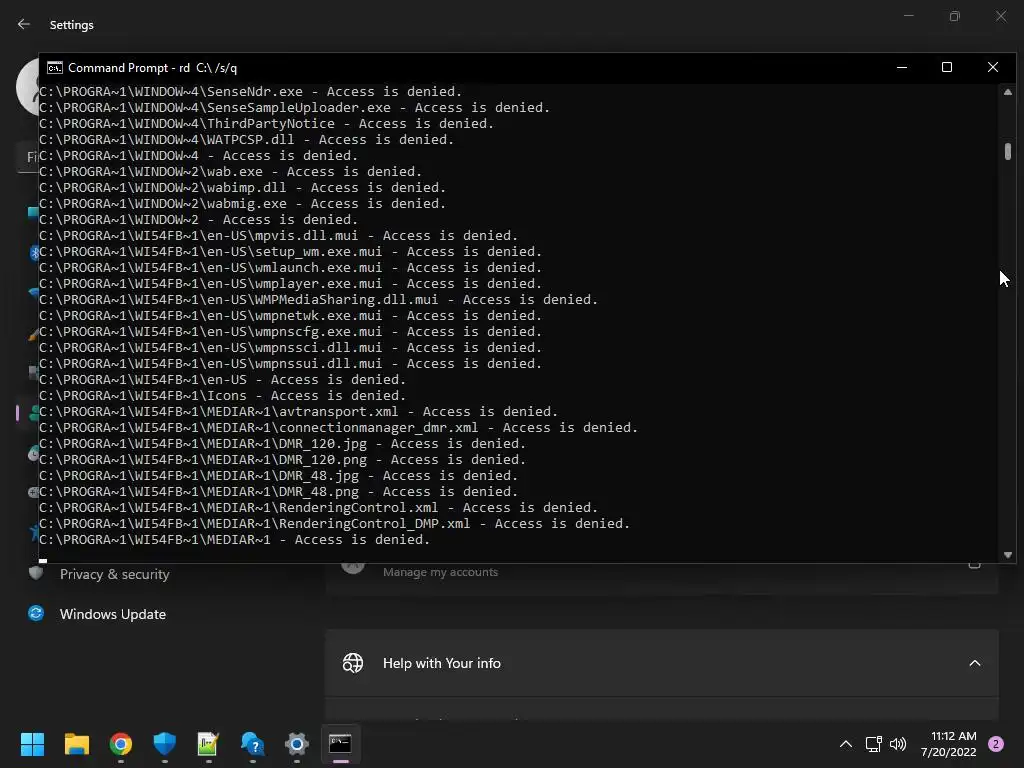The height and width of the screenshot is (768, 1024).
Task: Click the WMPMediaSharing.dll.mui output line
Action: click(x=319, y=299)
